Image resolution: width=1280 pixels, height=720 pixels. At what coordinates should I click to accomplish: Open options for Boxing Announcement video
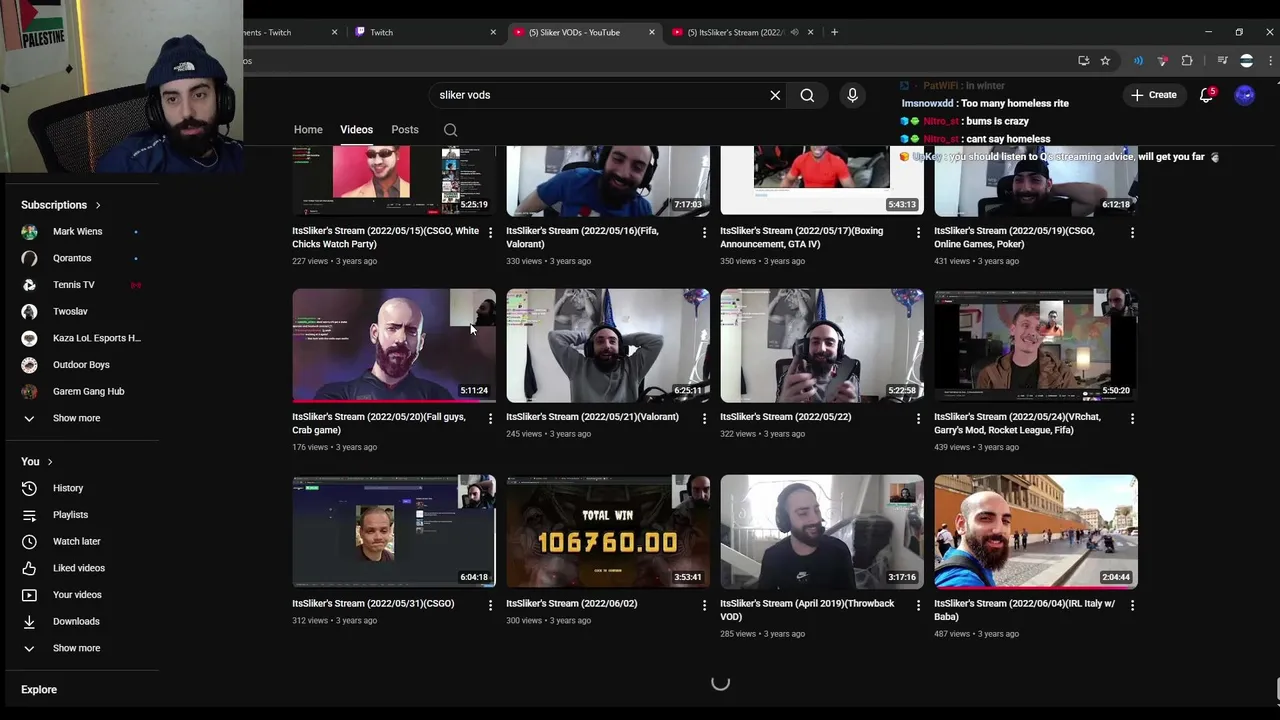coord(918,233)
